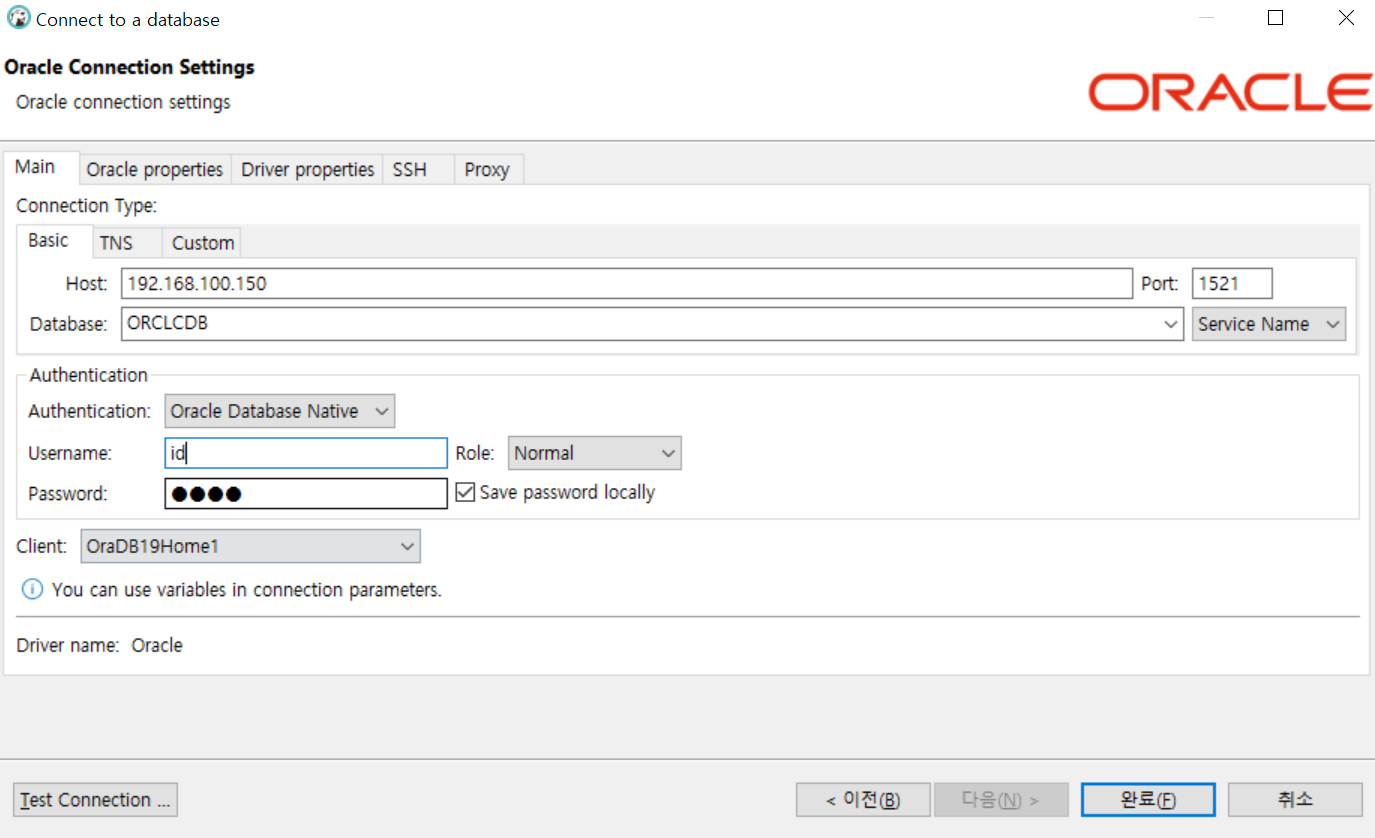Expand the Authentication method dropdown
The image size is (1375, 838).
point(279,411)
